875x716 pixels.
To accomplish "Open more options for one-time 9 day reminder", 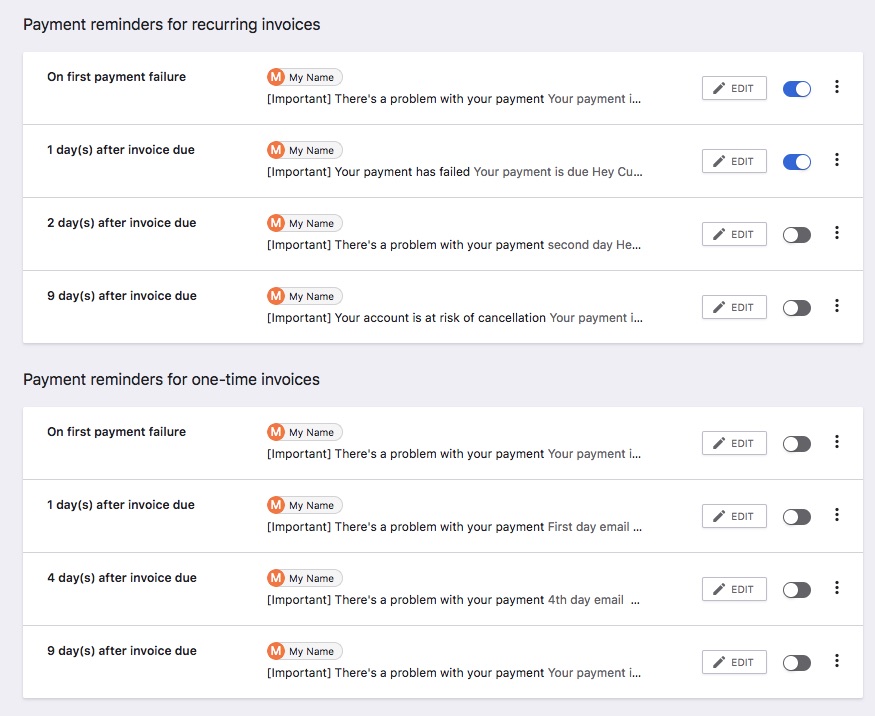I will point(836,661).
